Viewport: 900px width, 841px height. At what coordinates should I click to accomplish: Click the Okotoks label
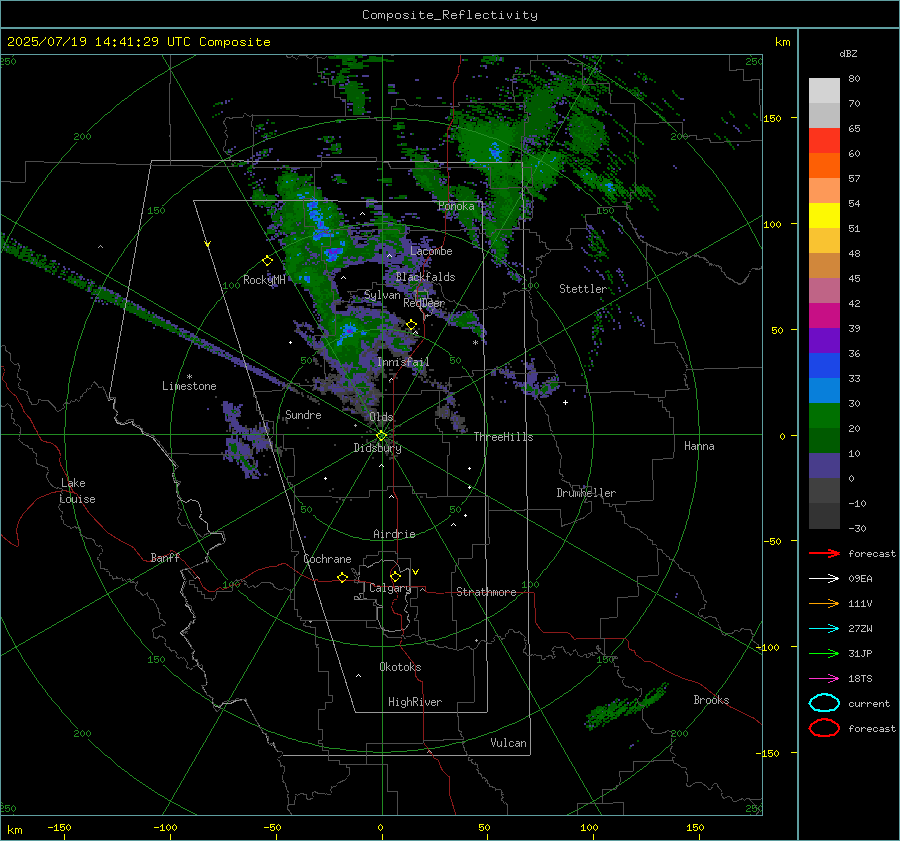400,667
